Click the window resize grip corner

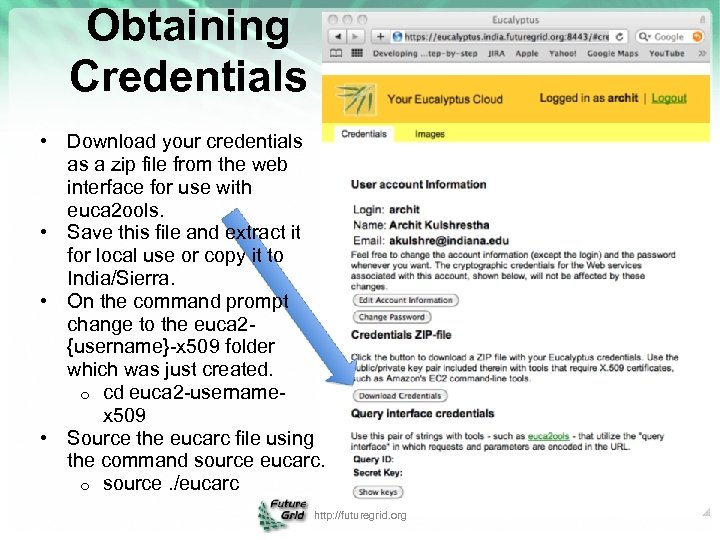click(706, 512)
